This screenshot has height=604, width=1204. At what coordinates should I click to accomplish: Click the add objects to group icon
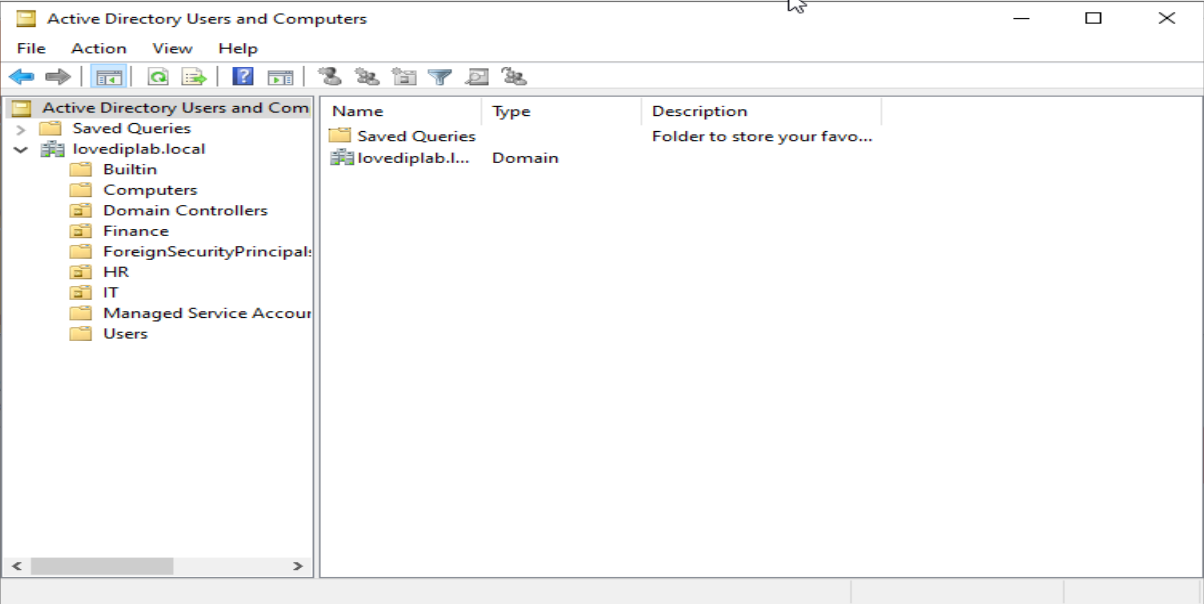pyautogui.click(x=514, y=77)
